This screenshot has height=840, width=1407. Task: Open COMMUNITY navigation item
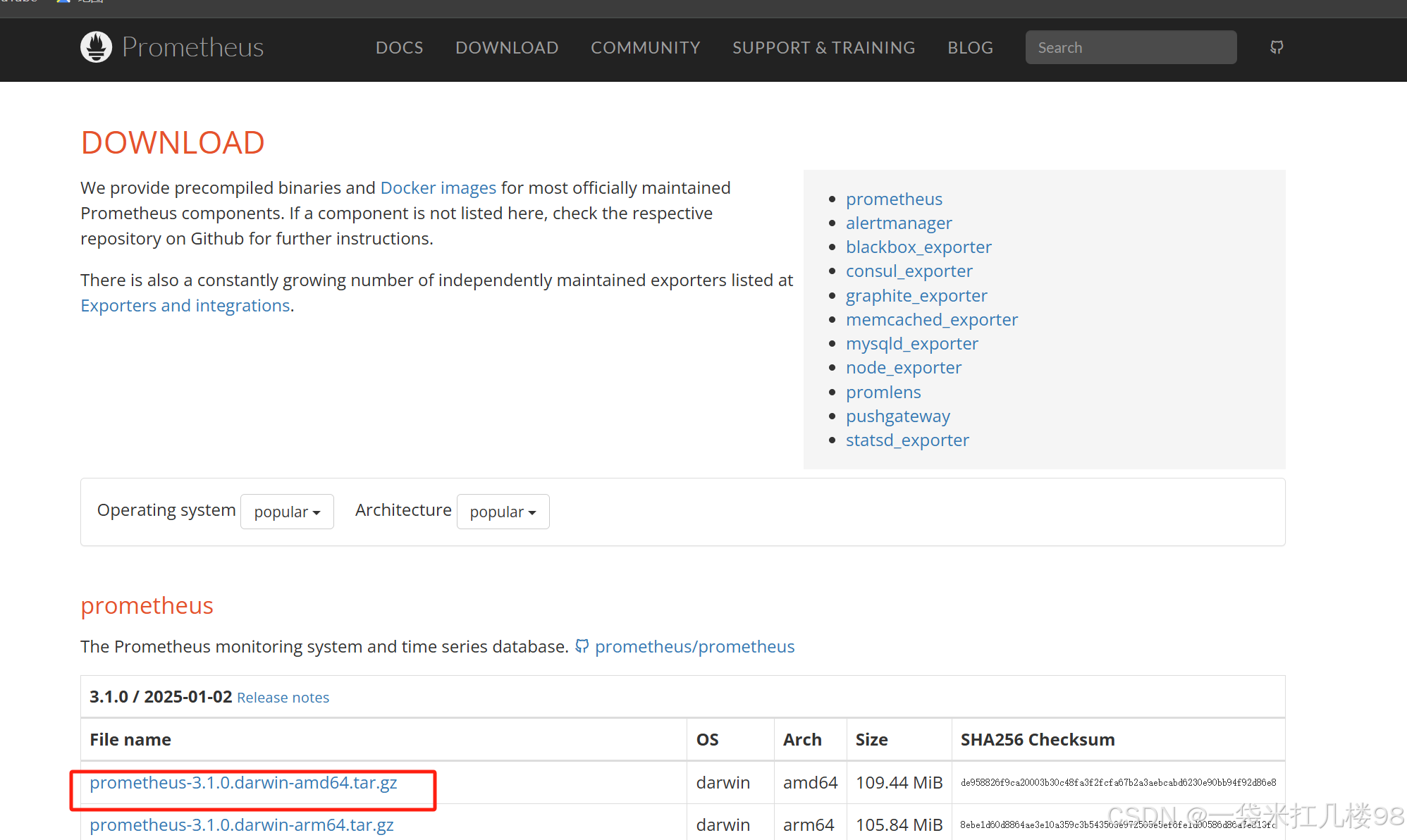tap(646, 47)
